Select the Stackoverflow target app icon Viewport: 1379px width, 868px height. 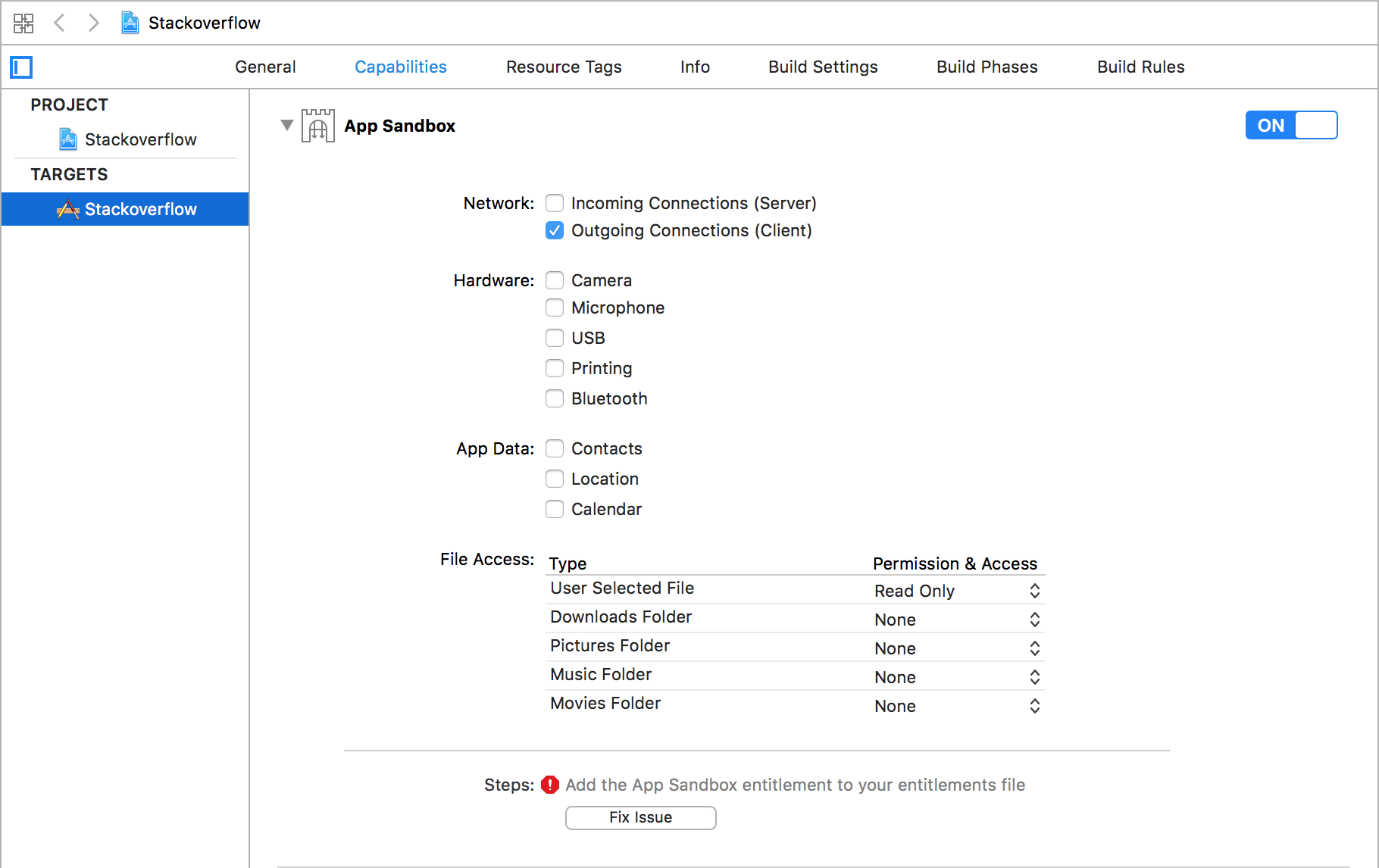coord(68,209)
